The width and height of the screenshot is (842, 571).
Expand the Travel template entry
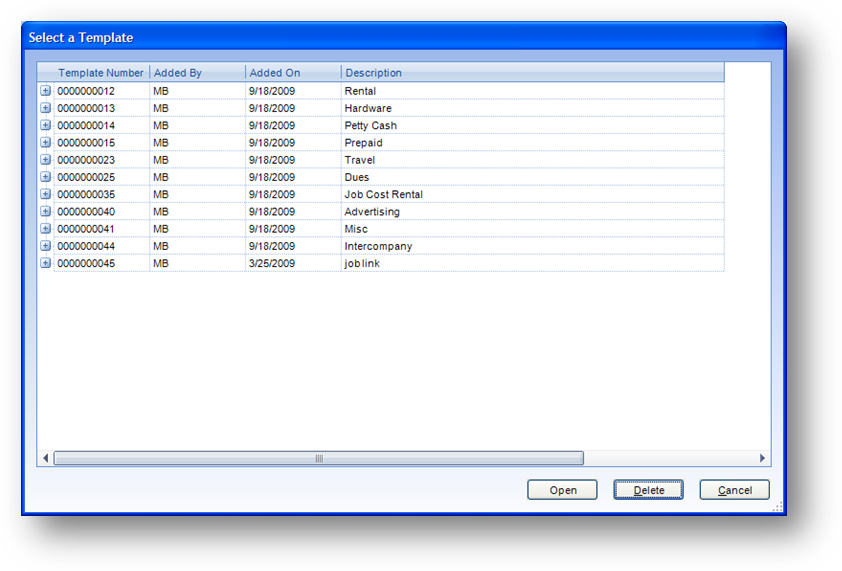pos(45,160)
